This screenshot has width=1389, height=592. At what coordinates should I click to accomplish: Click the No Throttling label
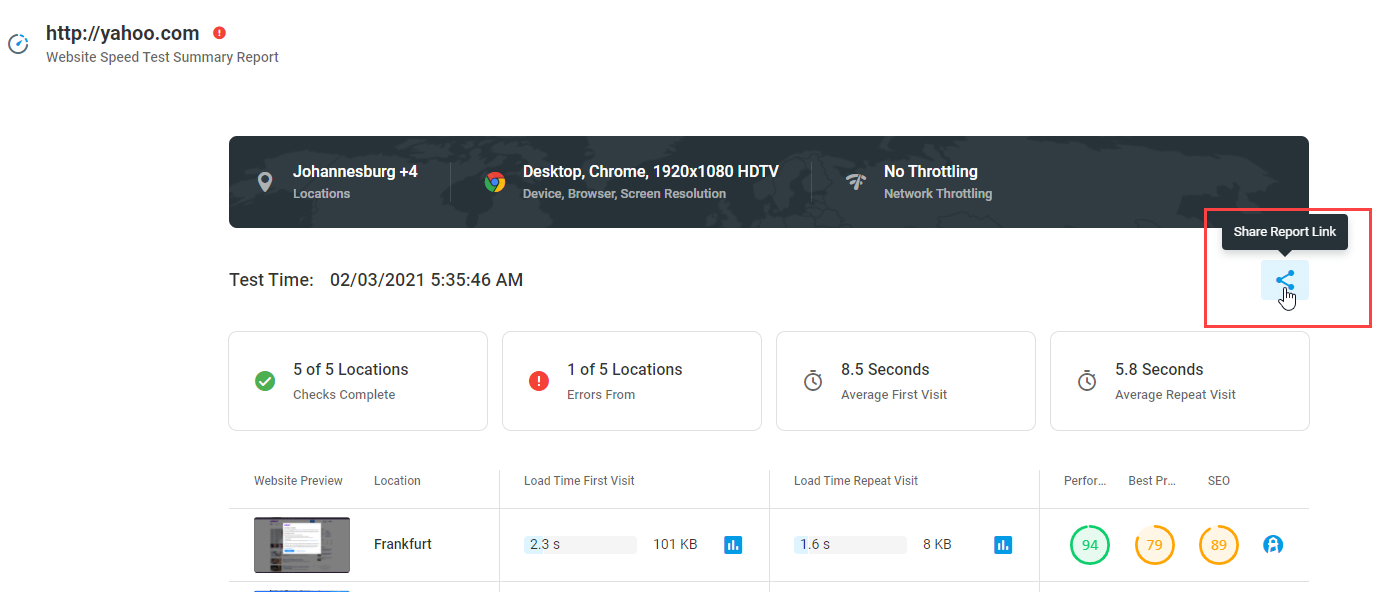[931, 172]
